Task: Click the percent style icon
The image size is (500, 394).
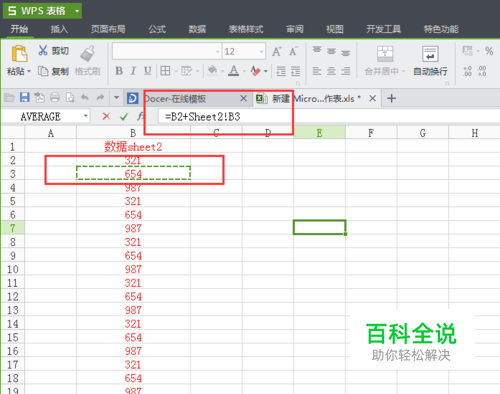Action: 489,51
